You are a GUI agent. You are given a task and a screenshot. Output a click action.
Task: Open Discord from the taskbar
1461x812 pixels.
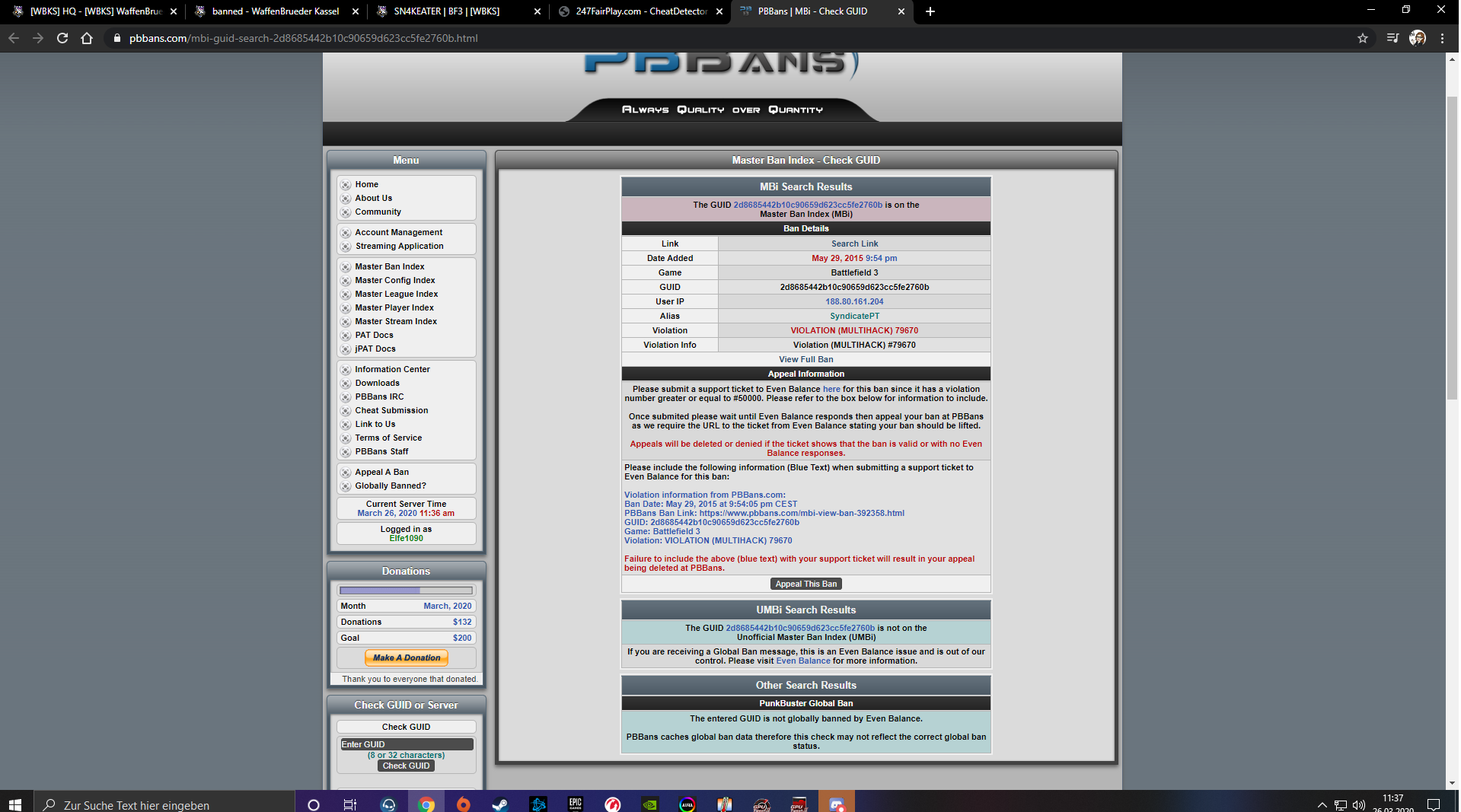point(837,804)
